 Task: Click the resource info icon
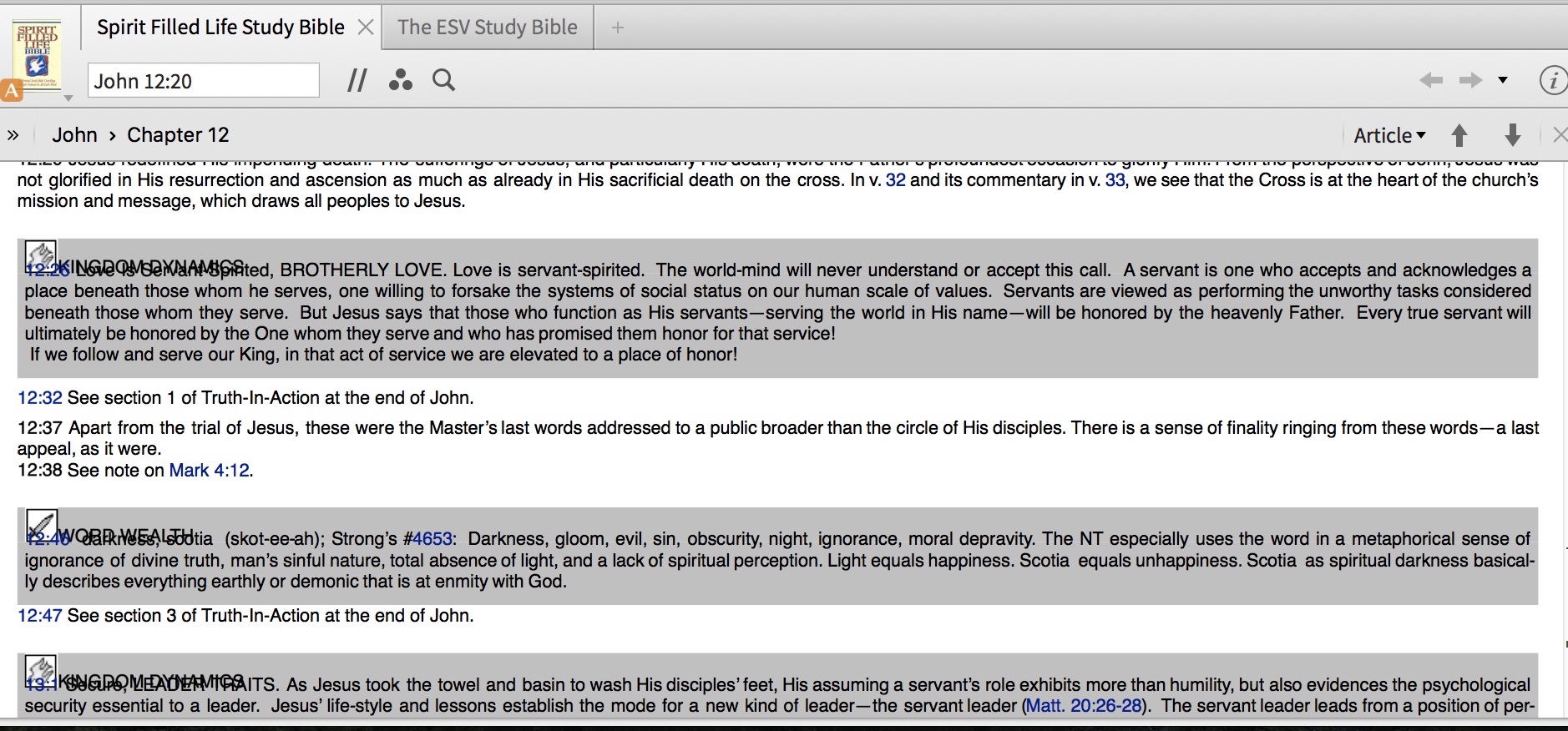pyautogui.click(x=1552, y=81)
